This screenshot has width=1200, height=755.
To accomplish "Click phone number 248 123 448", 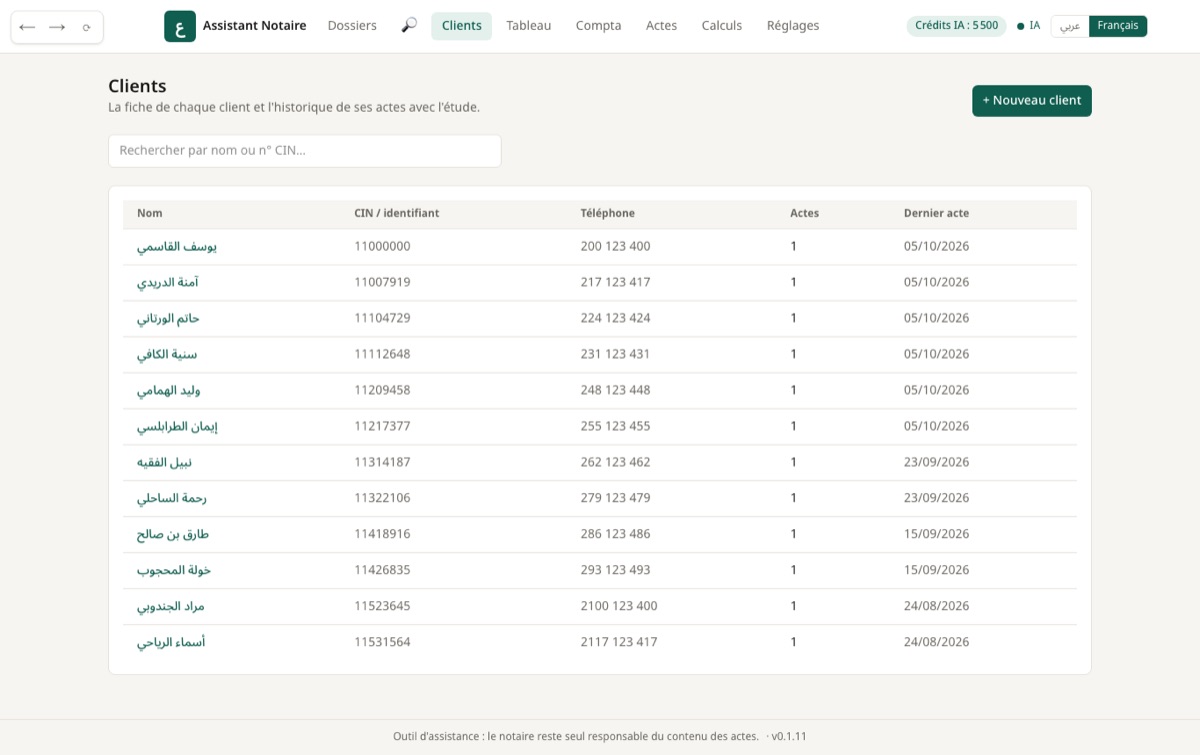I will 615,390.
